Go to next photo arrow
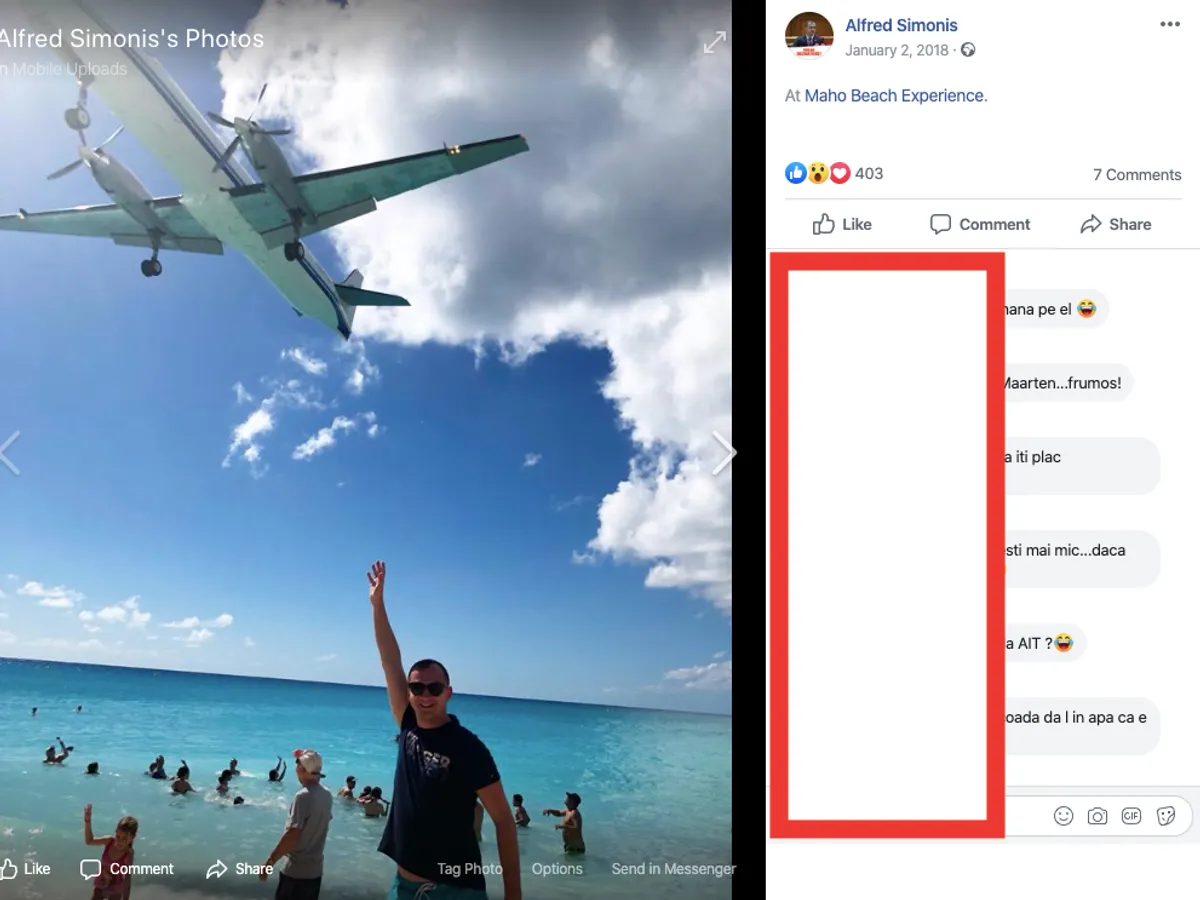Image resolution: width=1200 pixels, height=900 pixels. 723,453
